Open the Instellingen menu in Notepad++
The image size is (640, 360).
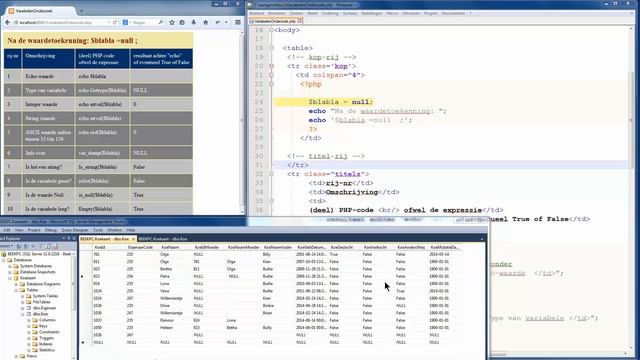371,13
